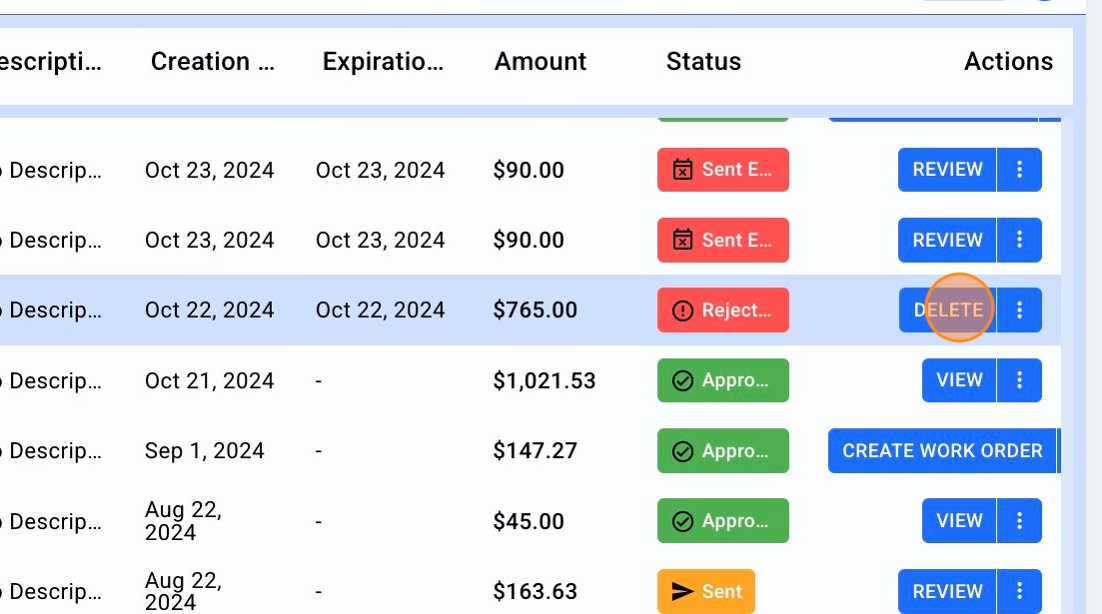Image resolution: width=1102 pixels, height=614 pixels.
Task: Create work order for the $147.27 estimate
Action: [x=942, y=451]
